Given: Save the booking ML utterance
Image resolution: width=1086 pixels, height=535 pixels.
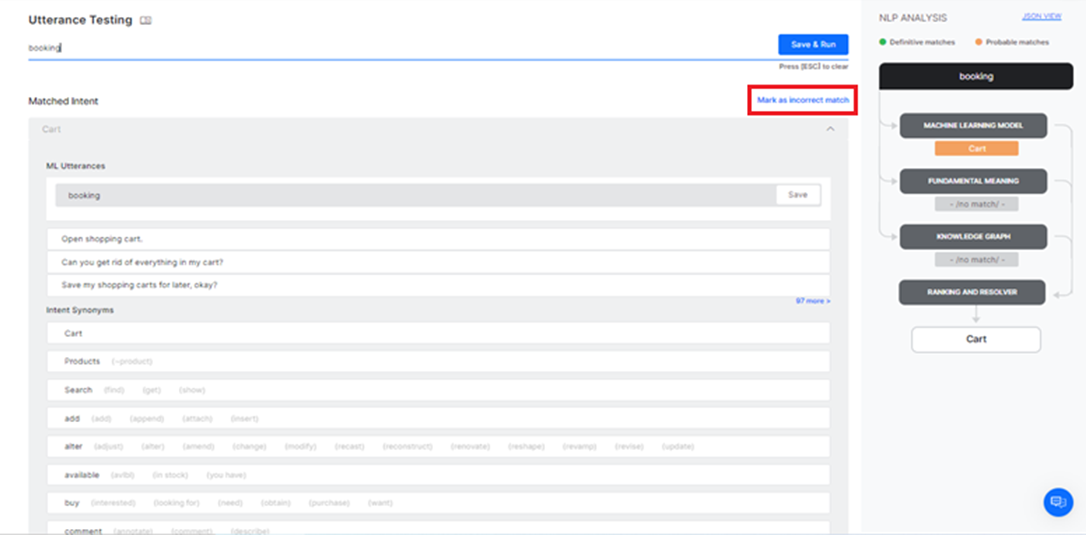Looking at the screenshot, I should [x=797, y=195].
